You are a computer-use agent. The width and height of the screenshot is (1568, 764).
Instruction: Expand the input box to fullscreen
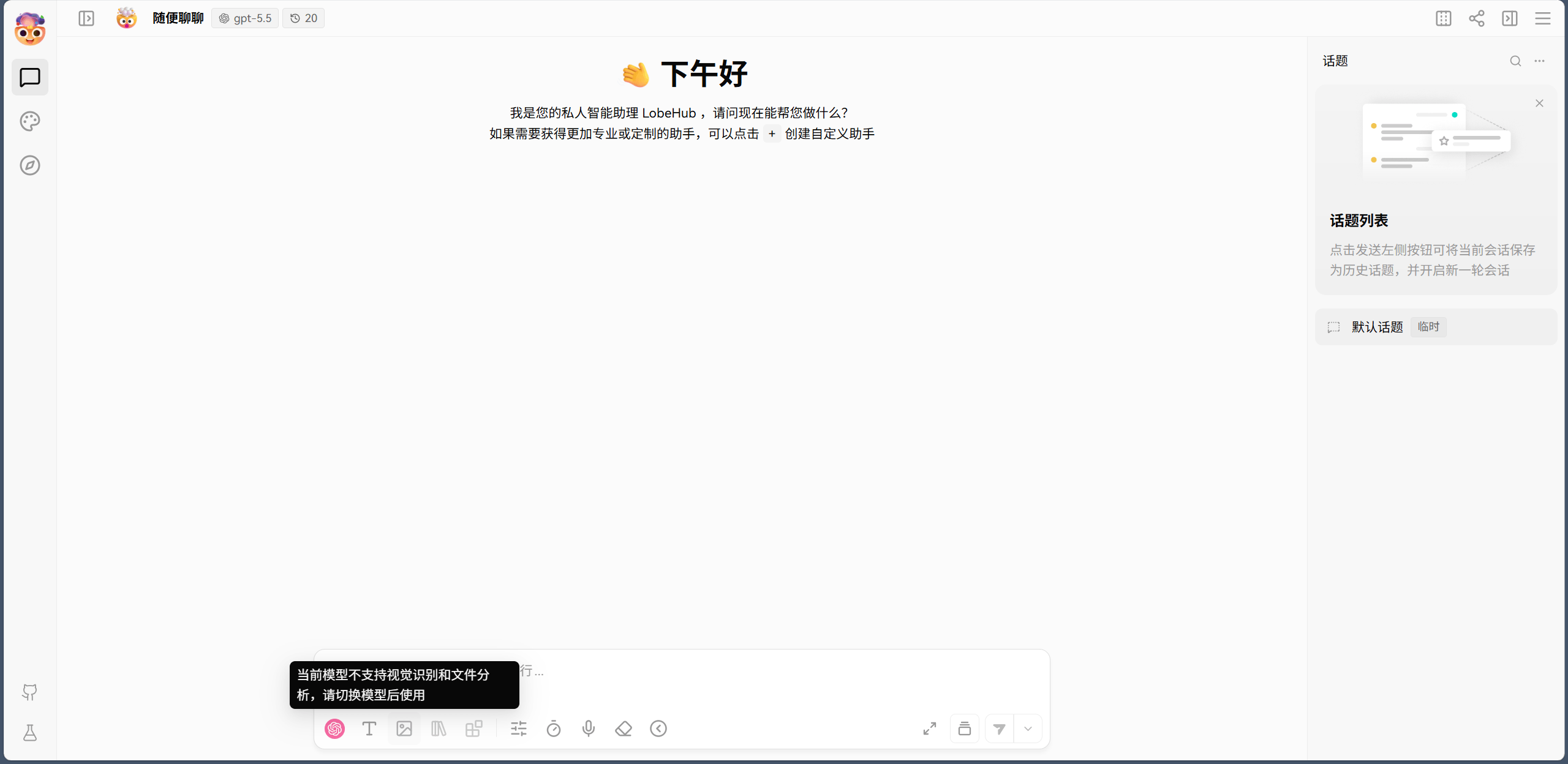click(x=930, y=728)
